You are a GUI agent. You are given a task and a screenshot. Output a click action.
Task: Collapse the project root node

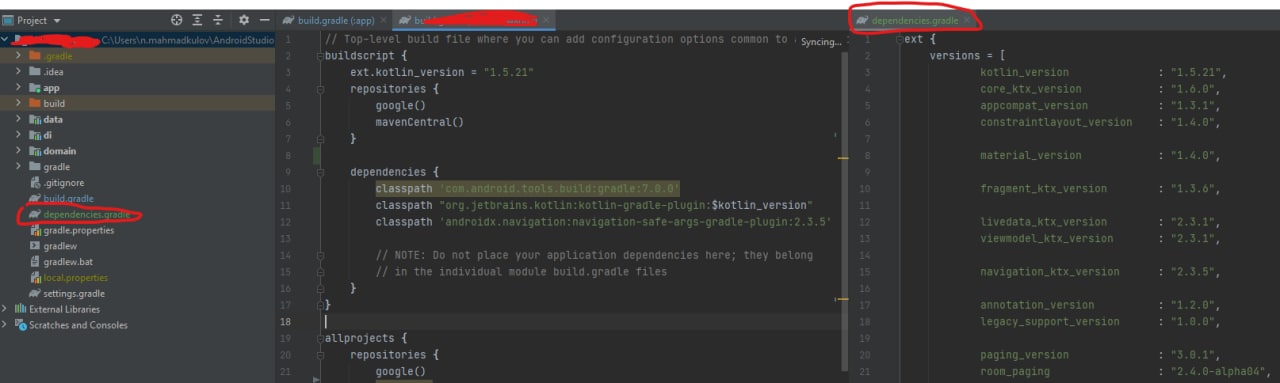pyautogui.click(x=6, y=40)
